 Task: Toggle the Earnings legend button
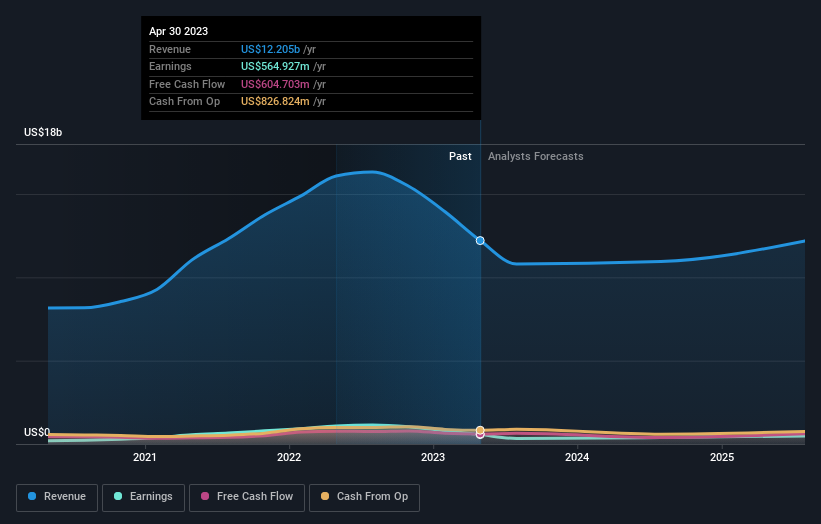pos(143,497)
